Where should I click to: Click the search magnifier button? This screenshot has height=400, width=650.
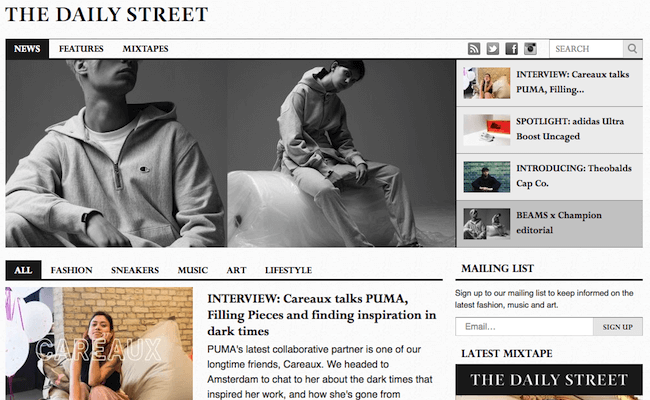coord(633,48)
